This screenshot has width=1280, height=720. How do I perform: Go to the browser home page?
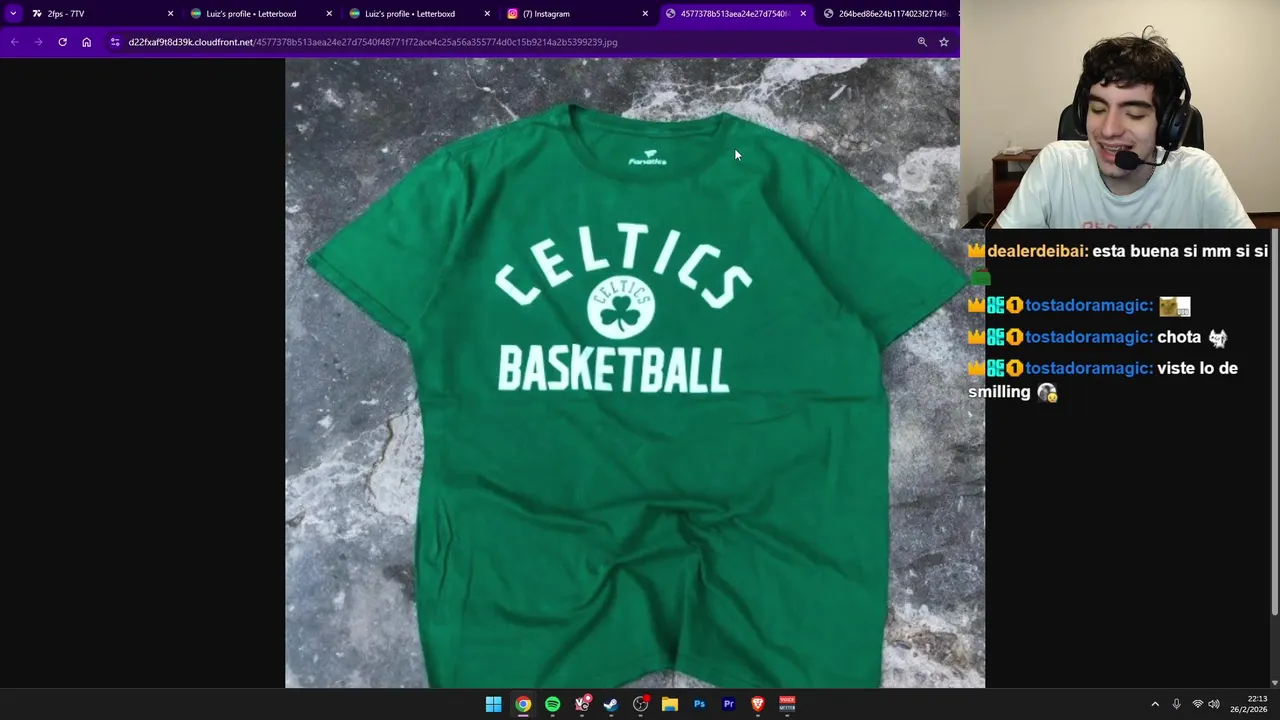pyautogui.click(x=86, y=42)
